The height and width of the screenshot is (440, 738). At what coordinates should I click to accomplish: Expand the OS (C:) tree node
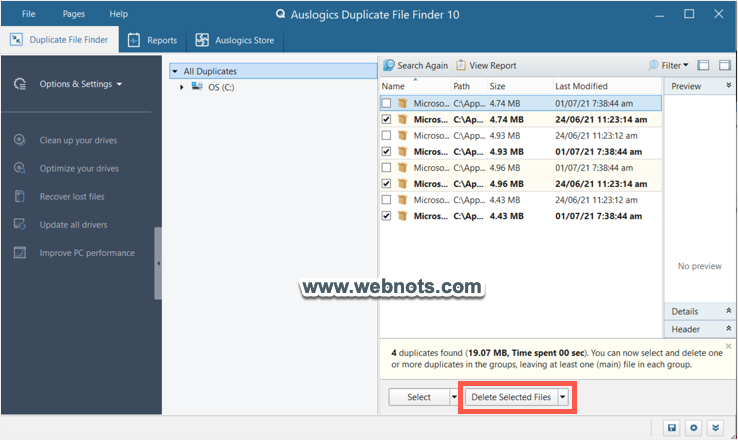point(181,87)
